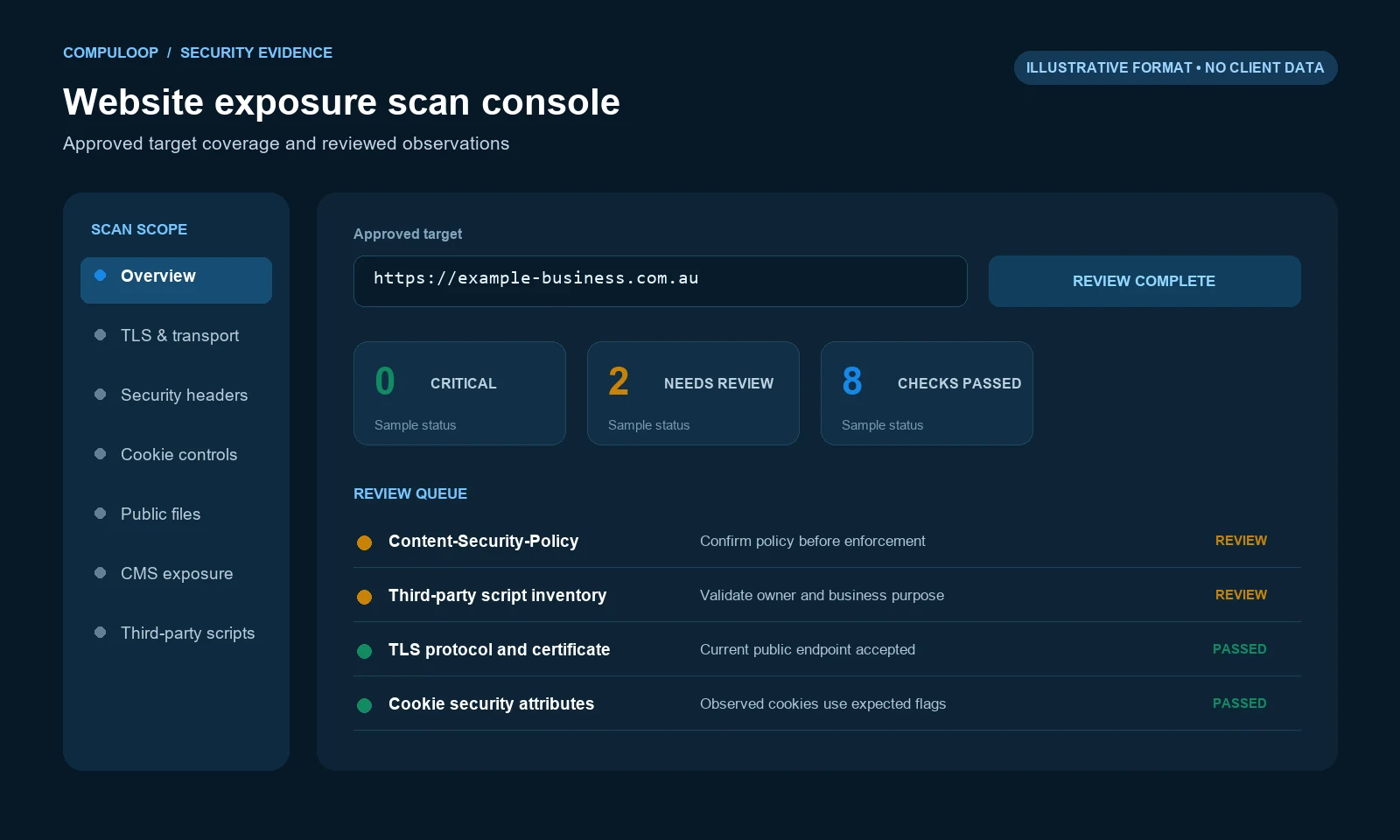
Task: Open the Needs Review count card
Action: 693,393
